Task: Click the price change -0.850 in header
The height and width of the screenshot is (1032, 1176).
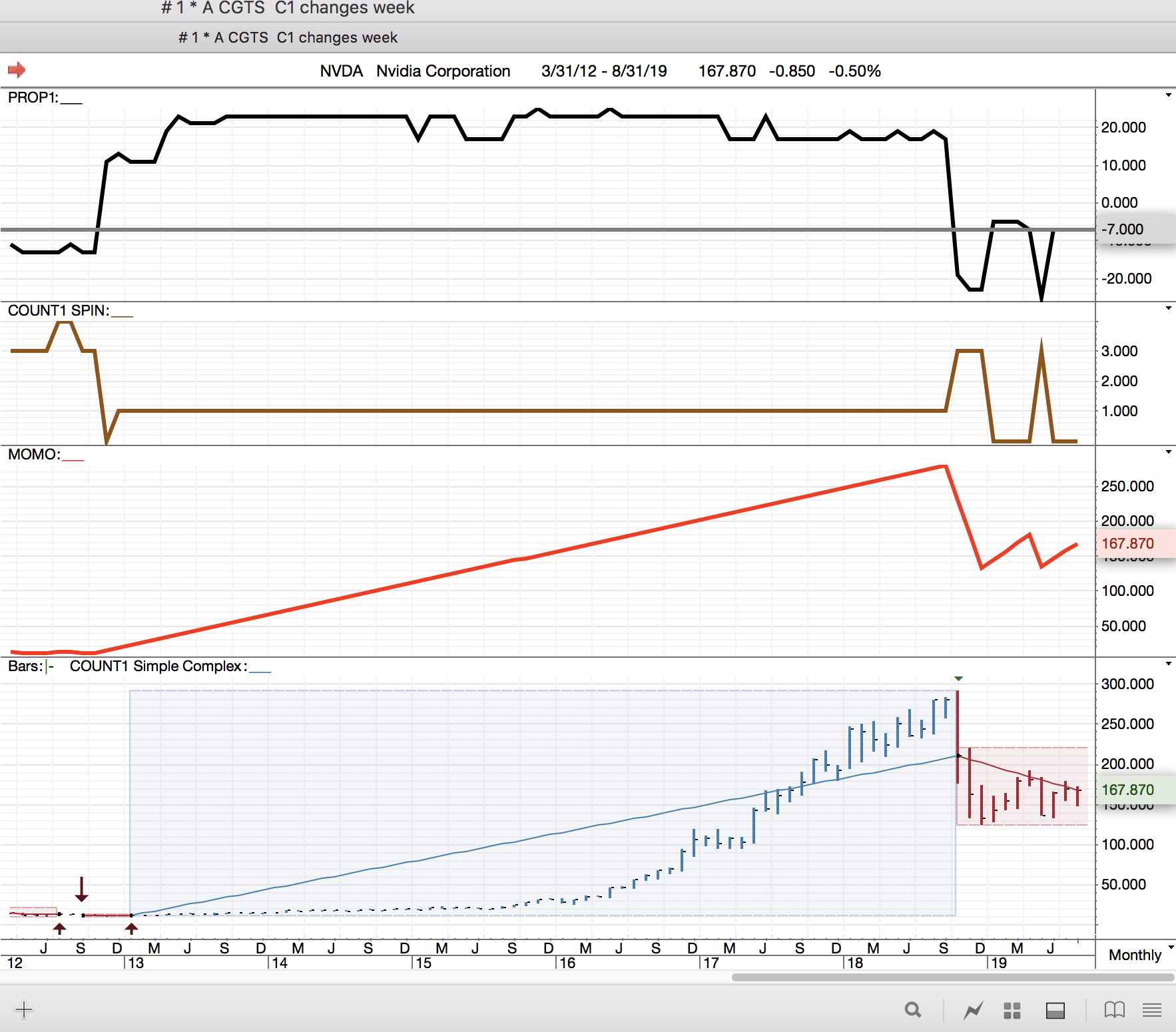Action: [792, 71]
